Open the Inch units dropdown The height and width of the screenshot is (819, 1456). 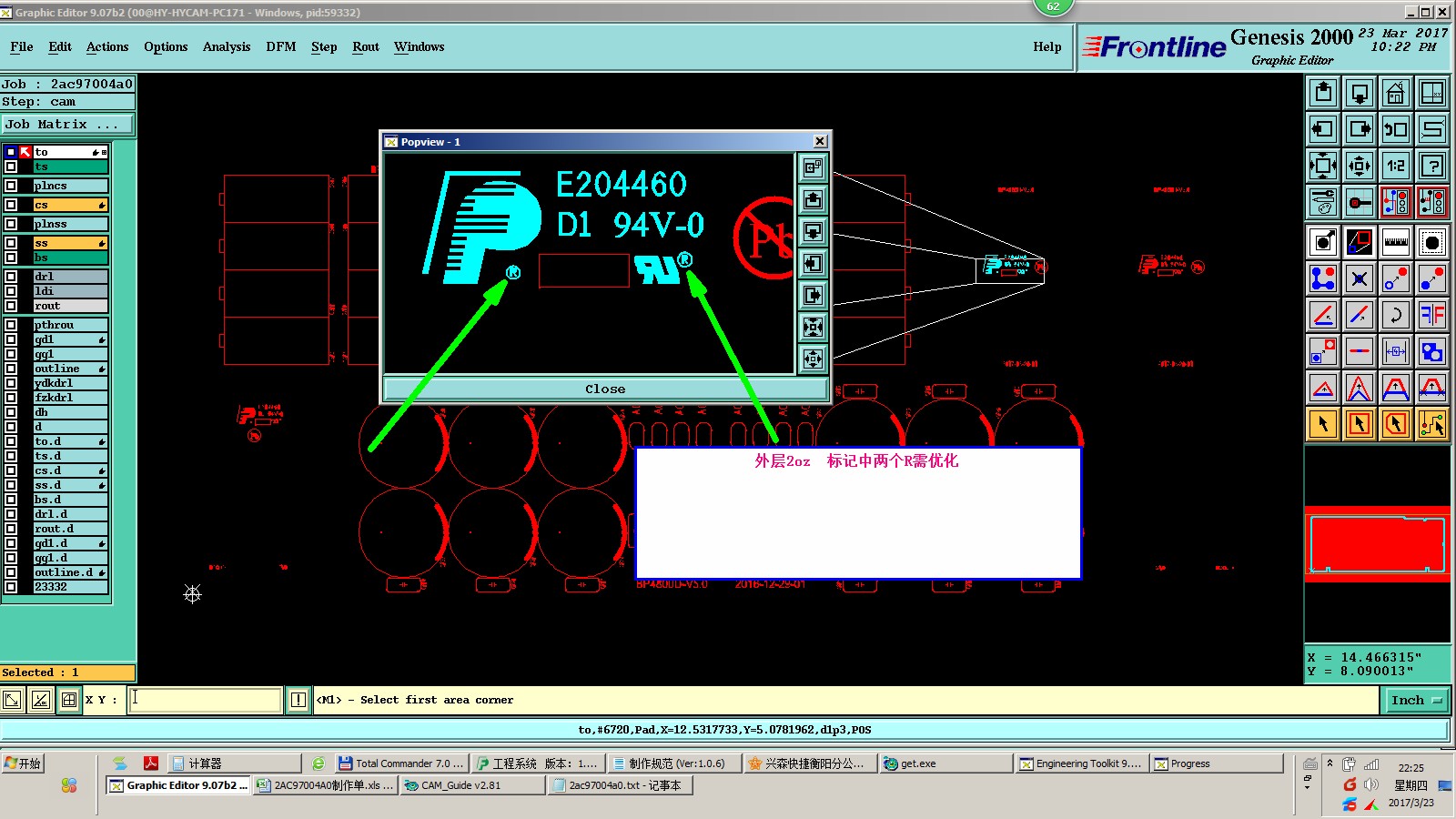pos(1417,700)
